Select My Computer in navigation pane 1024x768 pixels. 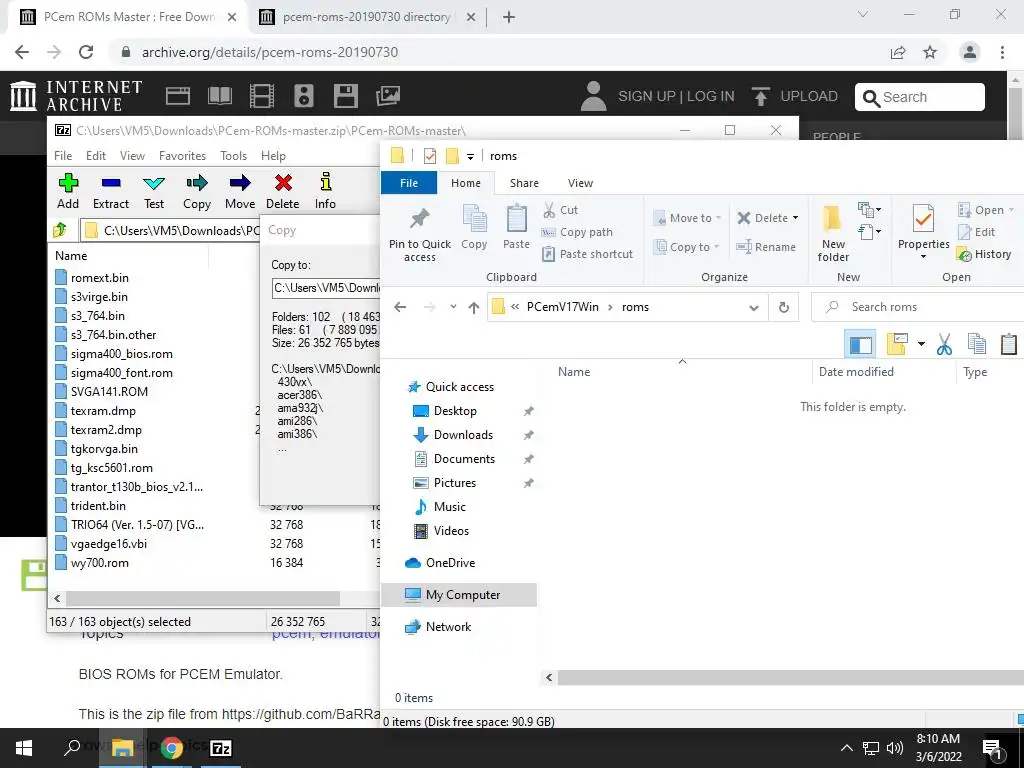462,594
